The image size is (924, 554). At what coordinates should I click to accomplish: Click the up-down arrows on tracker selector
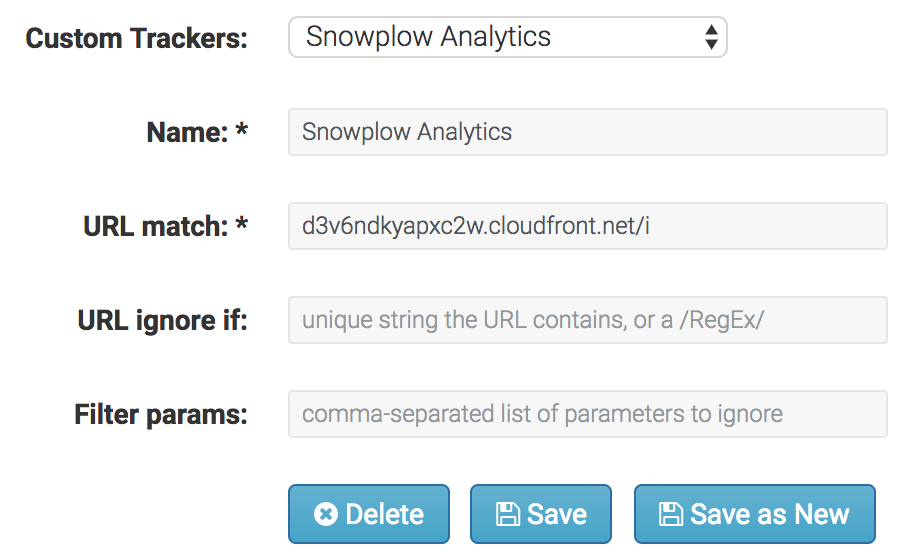(x=711, y=37)
